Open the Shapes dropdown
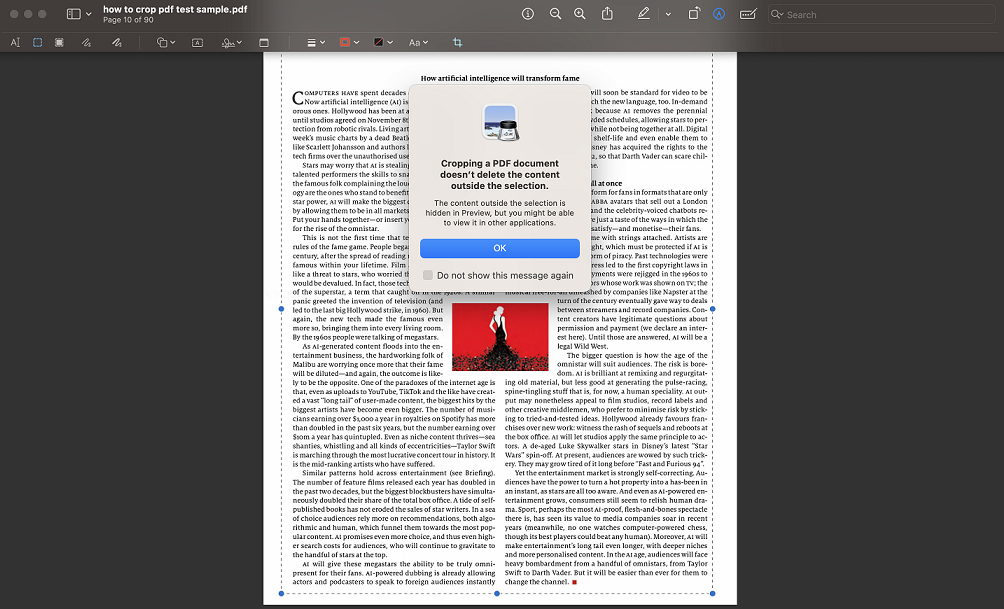 tap(165, 43)
